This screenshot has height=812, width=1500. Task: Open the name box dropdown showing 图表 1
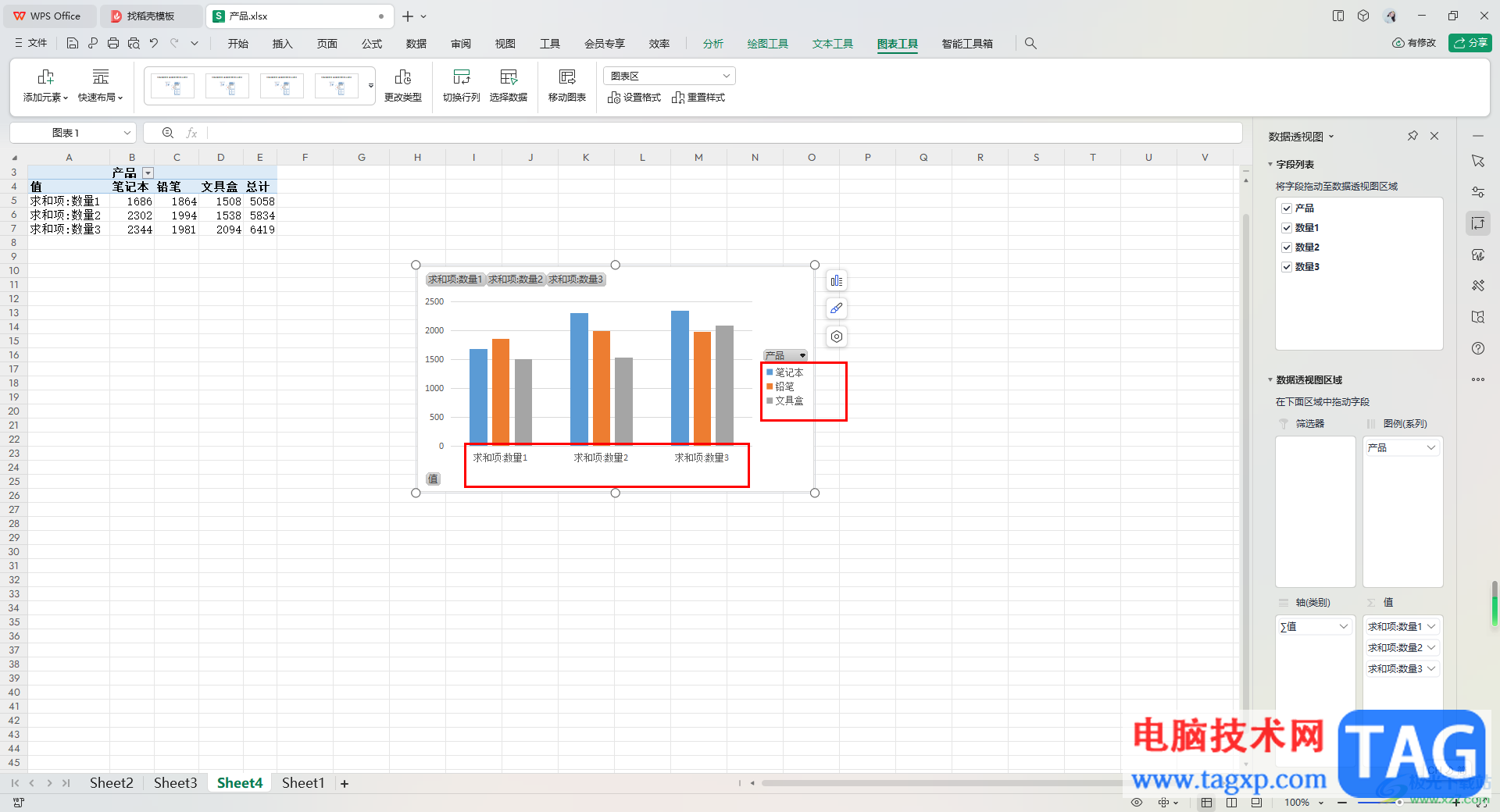click(x=127, y=133)
